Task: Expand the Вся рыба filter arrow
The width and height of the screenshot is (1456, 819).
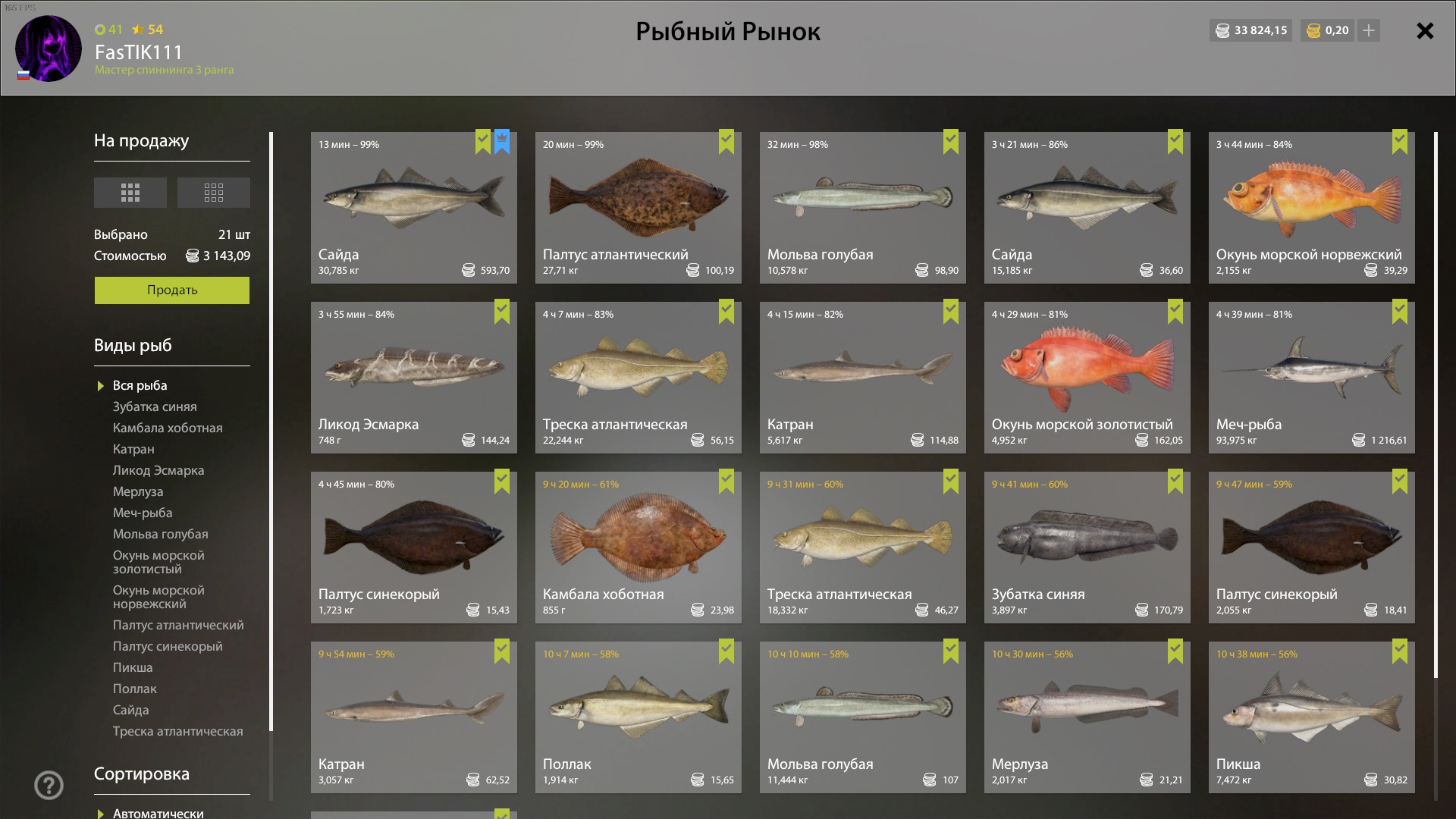Action: 101,386
